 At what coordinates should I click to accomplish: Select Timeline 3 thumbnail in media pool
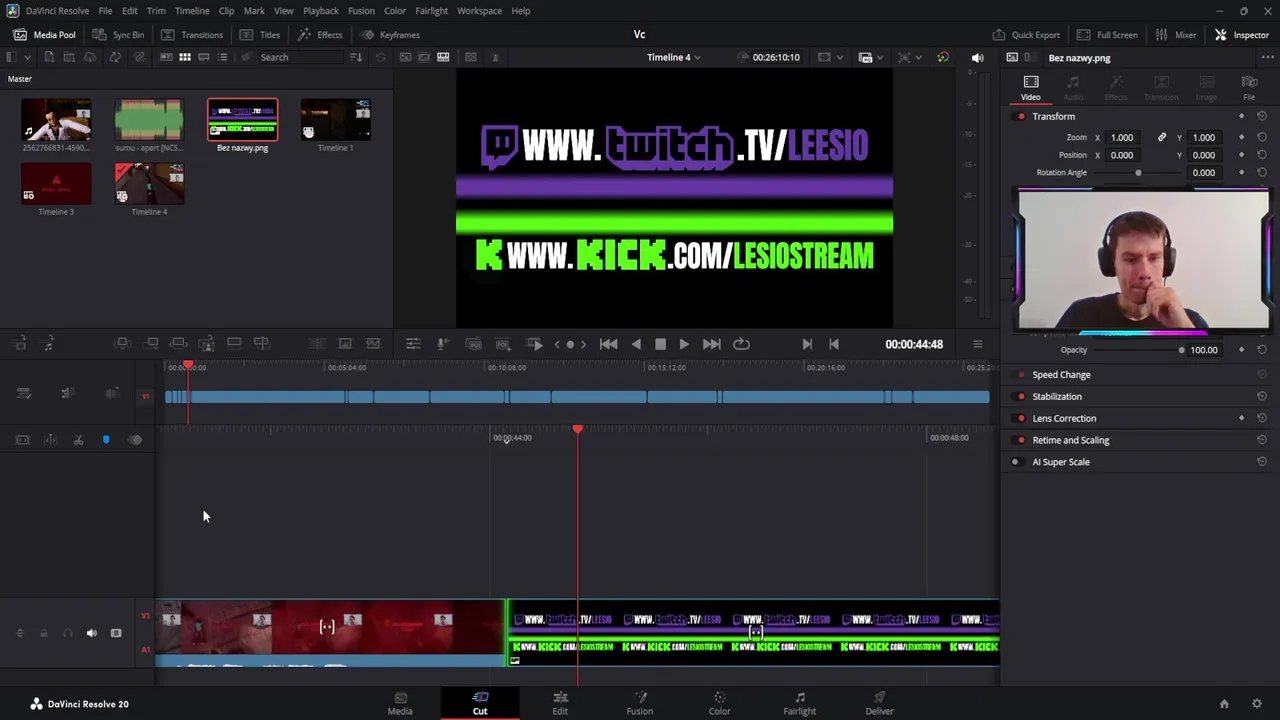tap(56, 184)
